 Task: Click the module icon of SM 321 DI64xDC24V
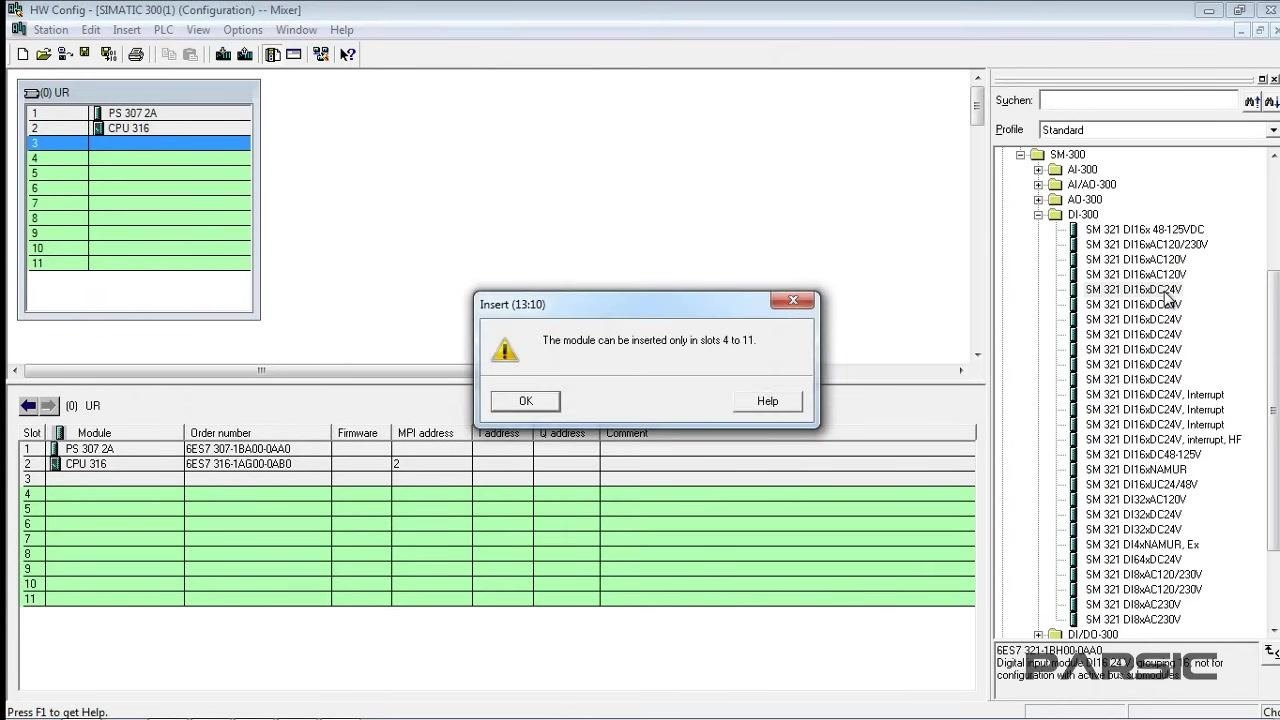[1074, 559]
